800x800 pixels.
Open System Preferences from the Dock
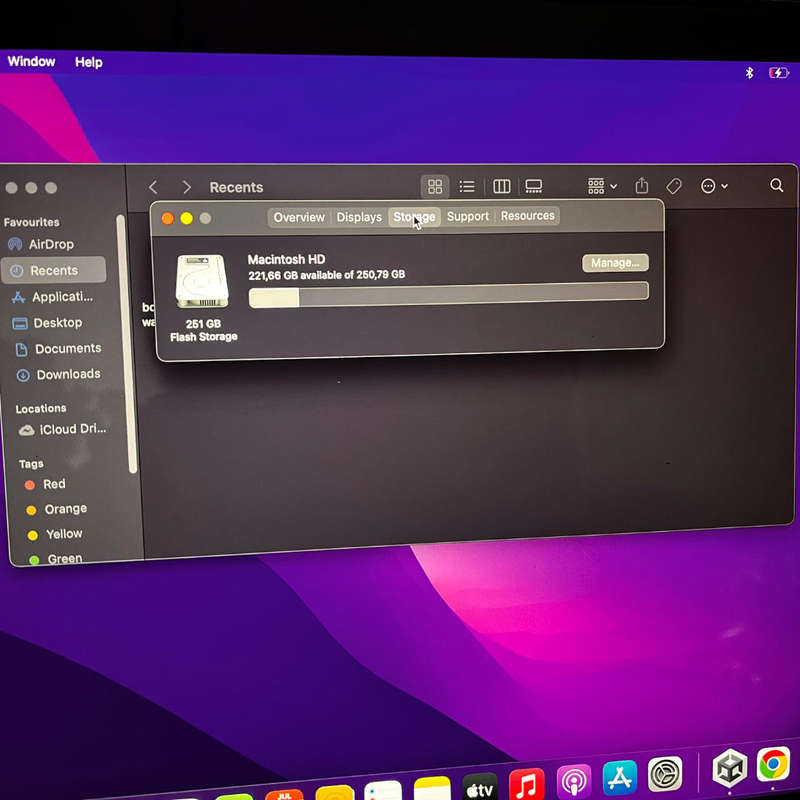[665, 774]
